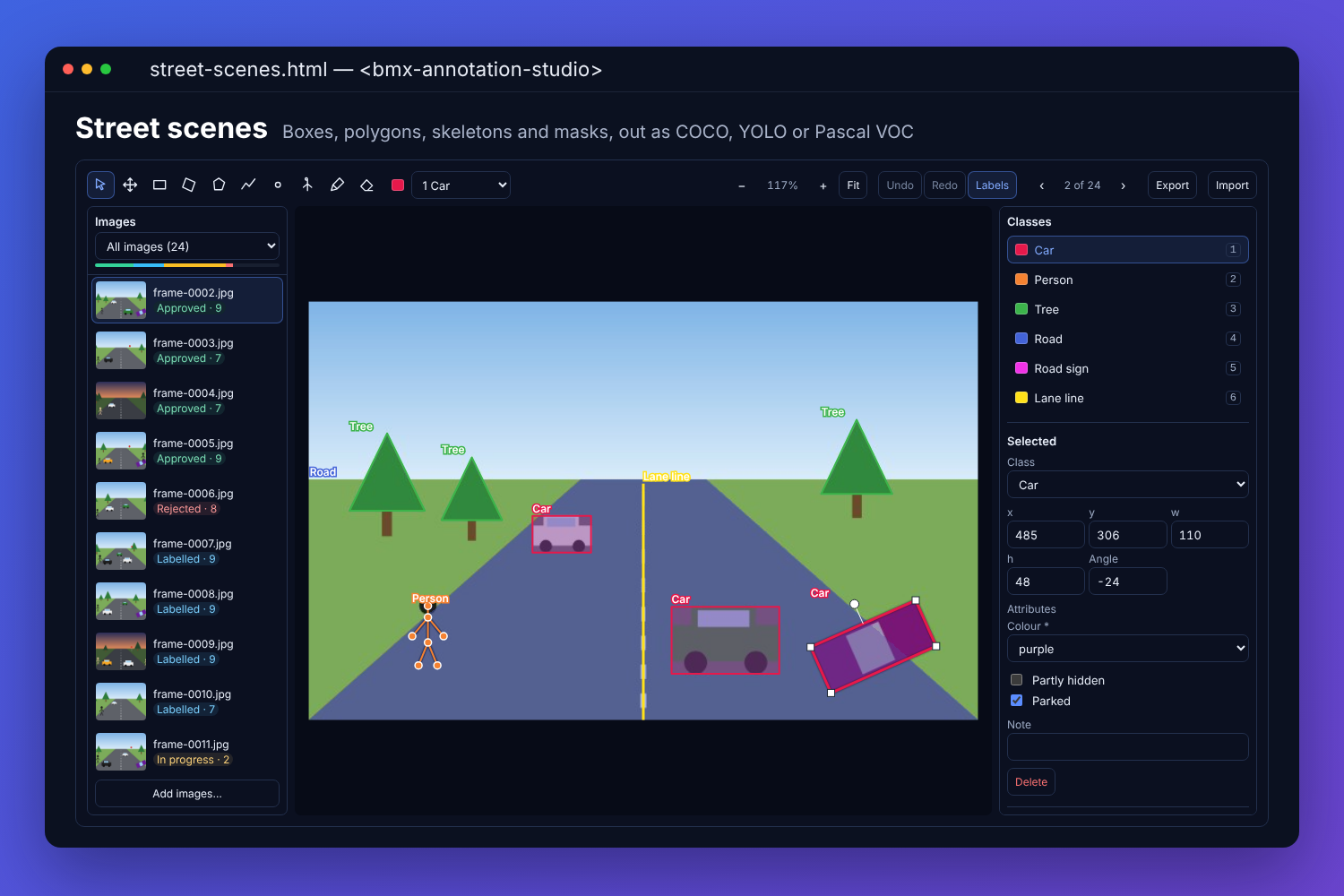Select the Road sign class row
Viewport: 1344px width, 896px height.
click(x=1127, y=368)
